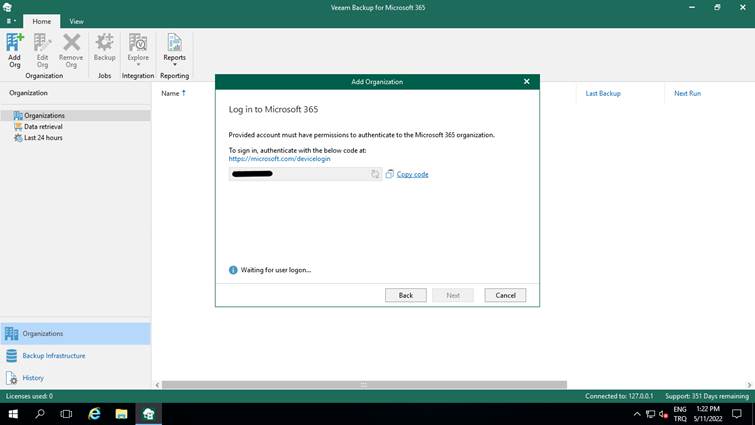
Task: Open Backup Infrastructure view
Action: click(76, 356)
